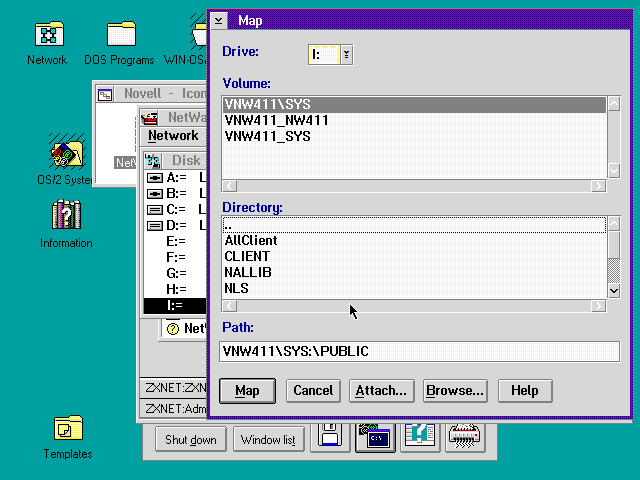Open the Information bookshelf icon
This screenshot has height=480, width=640.
(66, 214)
